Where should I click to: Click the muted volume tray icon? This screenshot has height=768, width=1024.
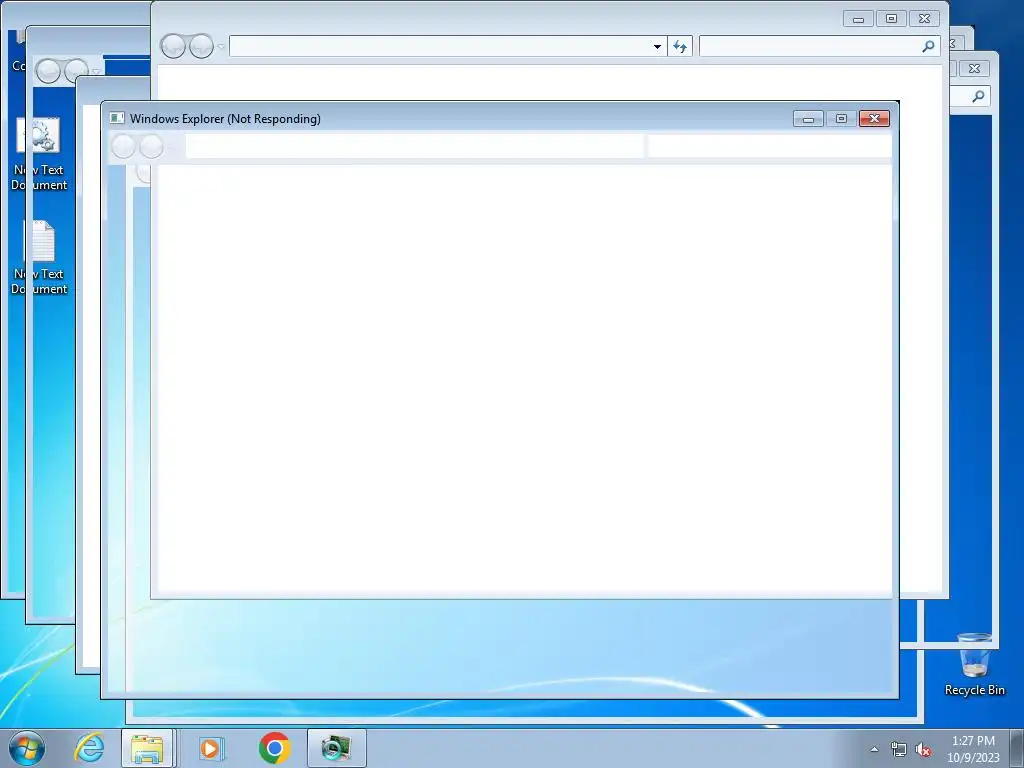[x=923, y=750]
